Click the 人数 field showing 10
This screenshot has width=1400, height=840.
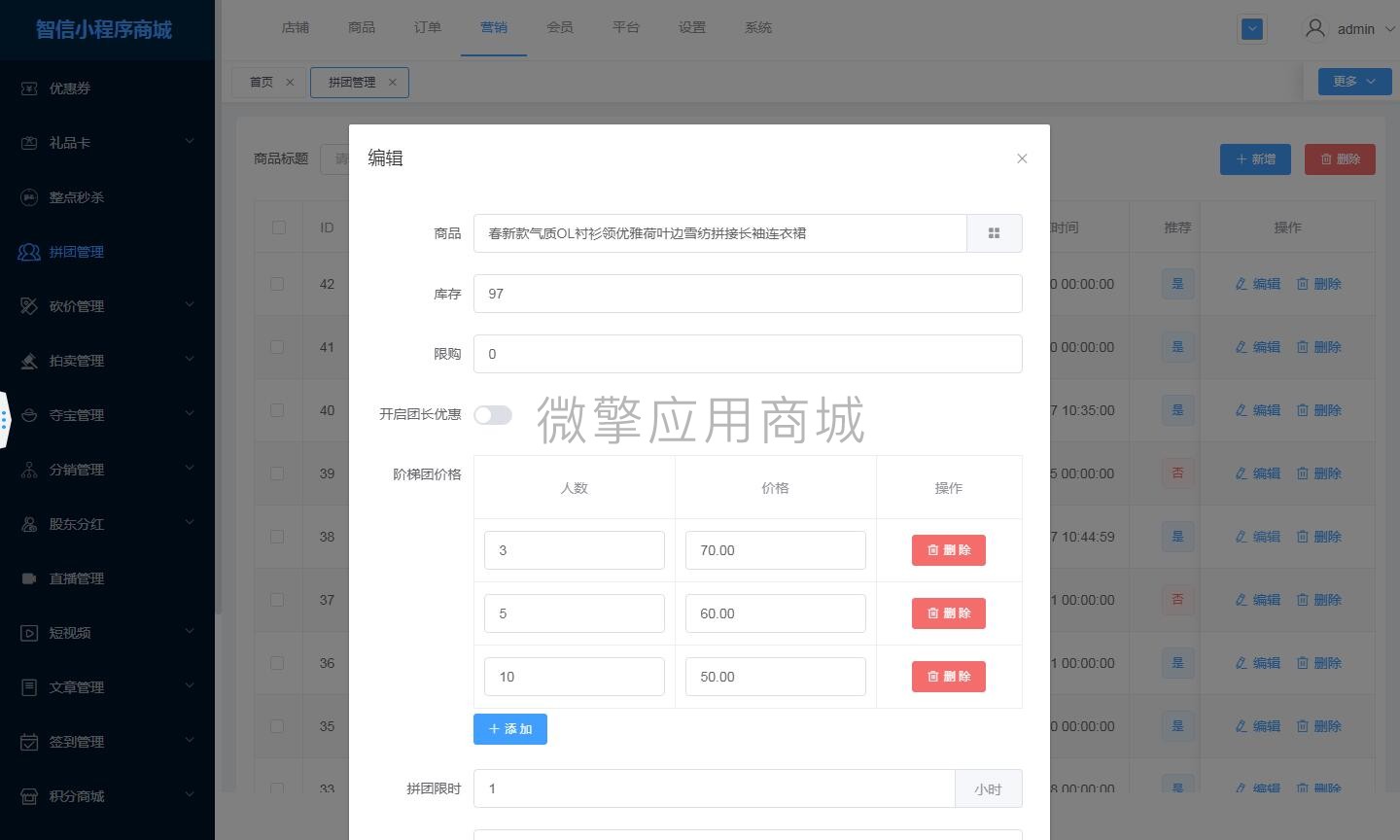tap(575, 677)
